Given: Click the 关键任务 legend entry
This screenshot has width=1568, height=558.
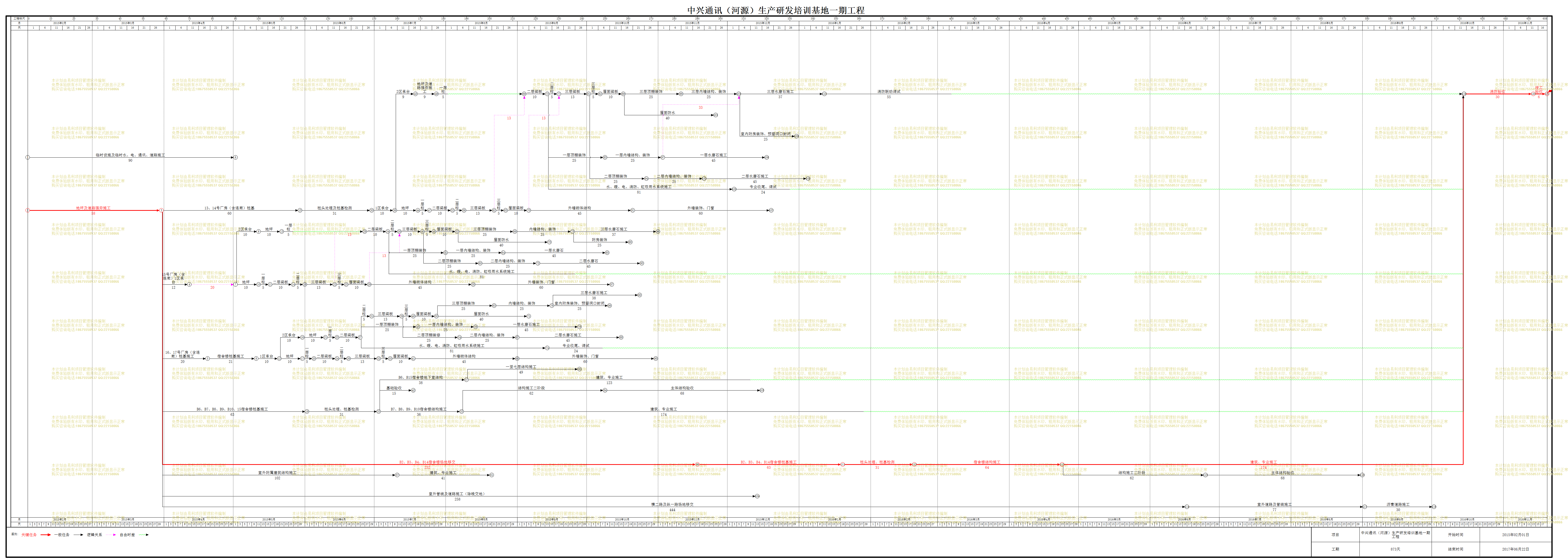Looking at the screenshot, I should 29,535.
